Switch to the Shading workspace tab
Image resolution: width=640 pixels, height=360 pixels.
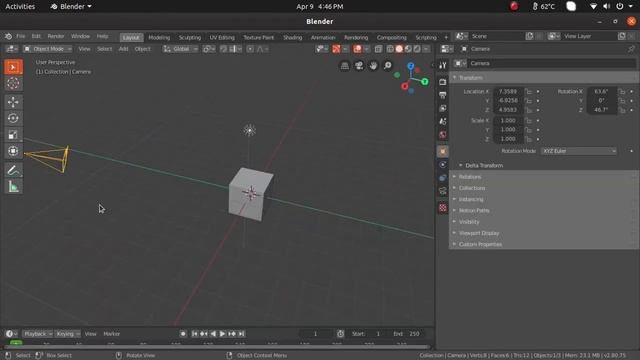(293, 37)
